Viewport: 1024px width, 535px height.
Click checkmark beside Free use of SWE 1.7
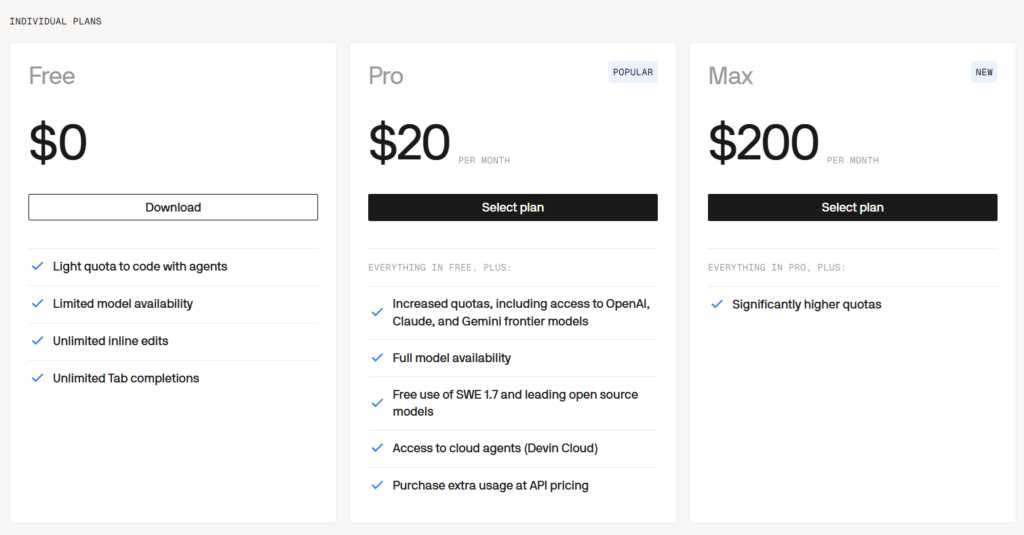pos(377,404)
